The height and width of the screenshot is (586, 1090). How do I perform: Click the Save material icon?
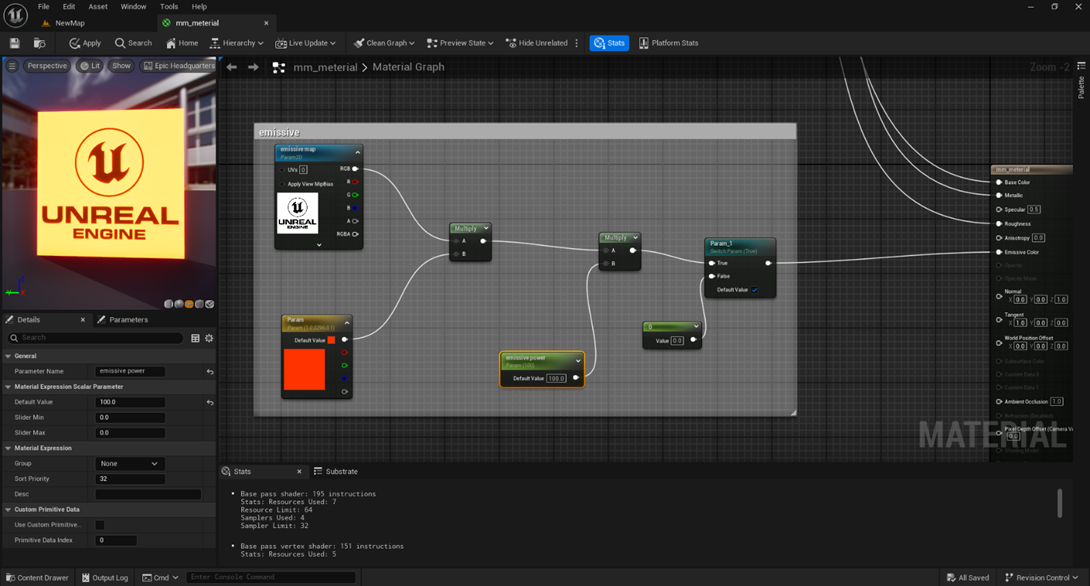click(14, 43)
